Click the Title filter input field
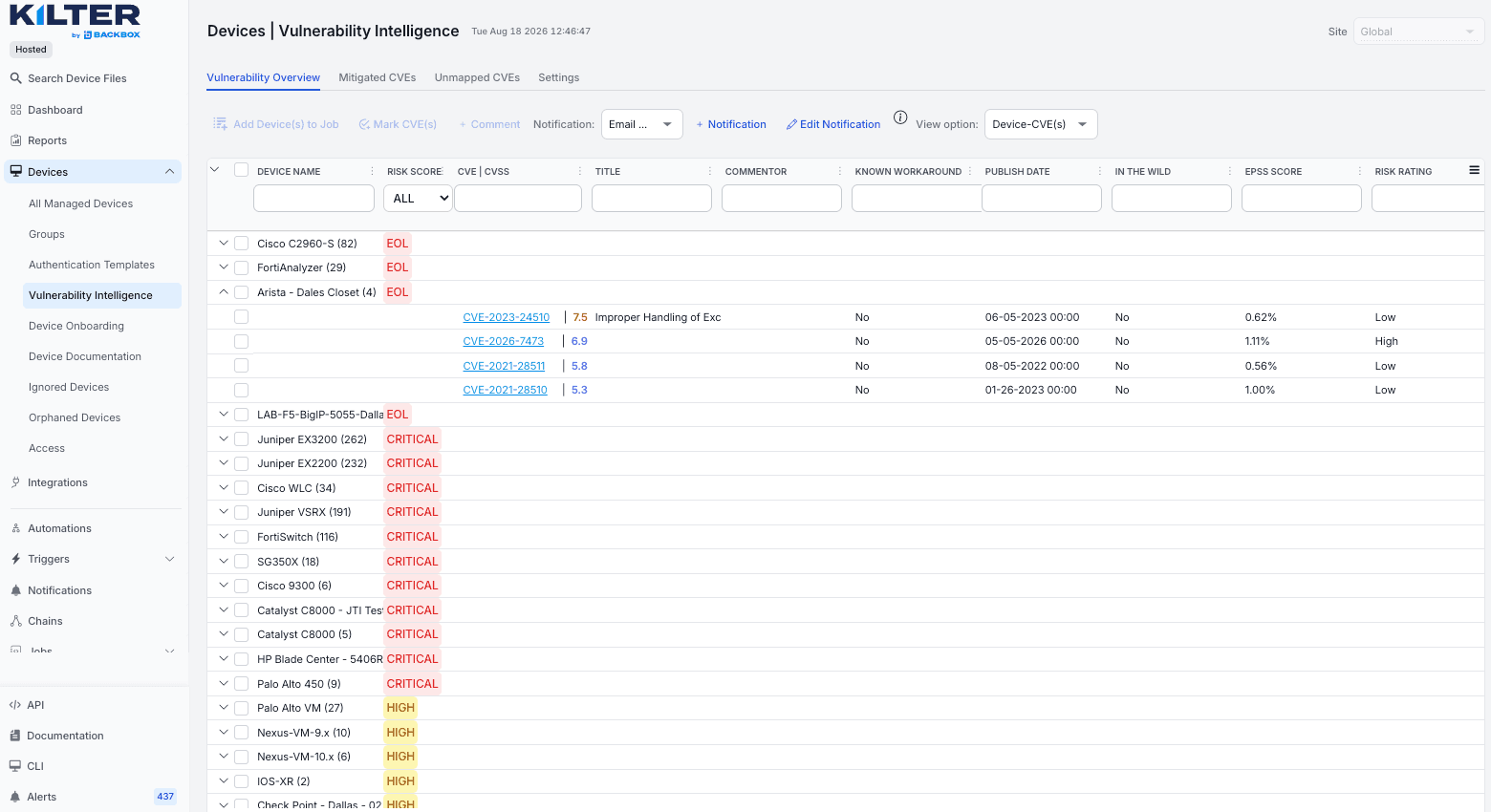The width and height of the screenshot is (1491, 812). tap(652, 198)
